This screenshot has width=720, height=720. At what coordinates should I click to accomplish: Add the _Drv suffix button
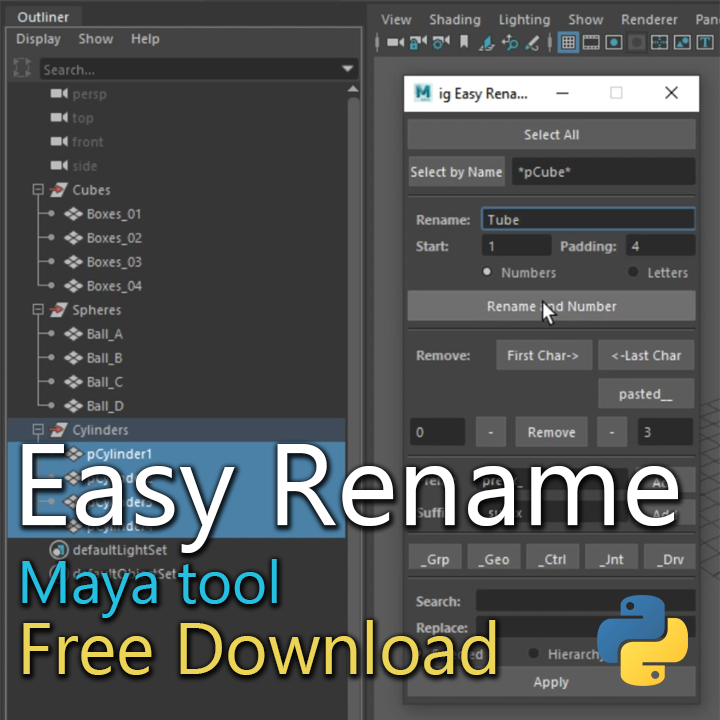click(x=670, y=558)
